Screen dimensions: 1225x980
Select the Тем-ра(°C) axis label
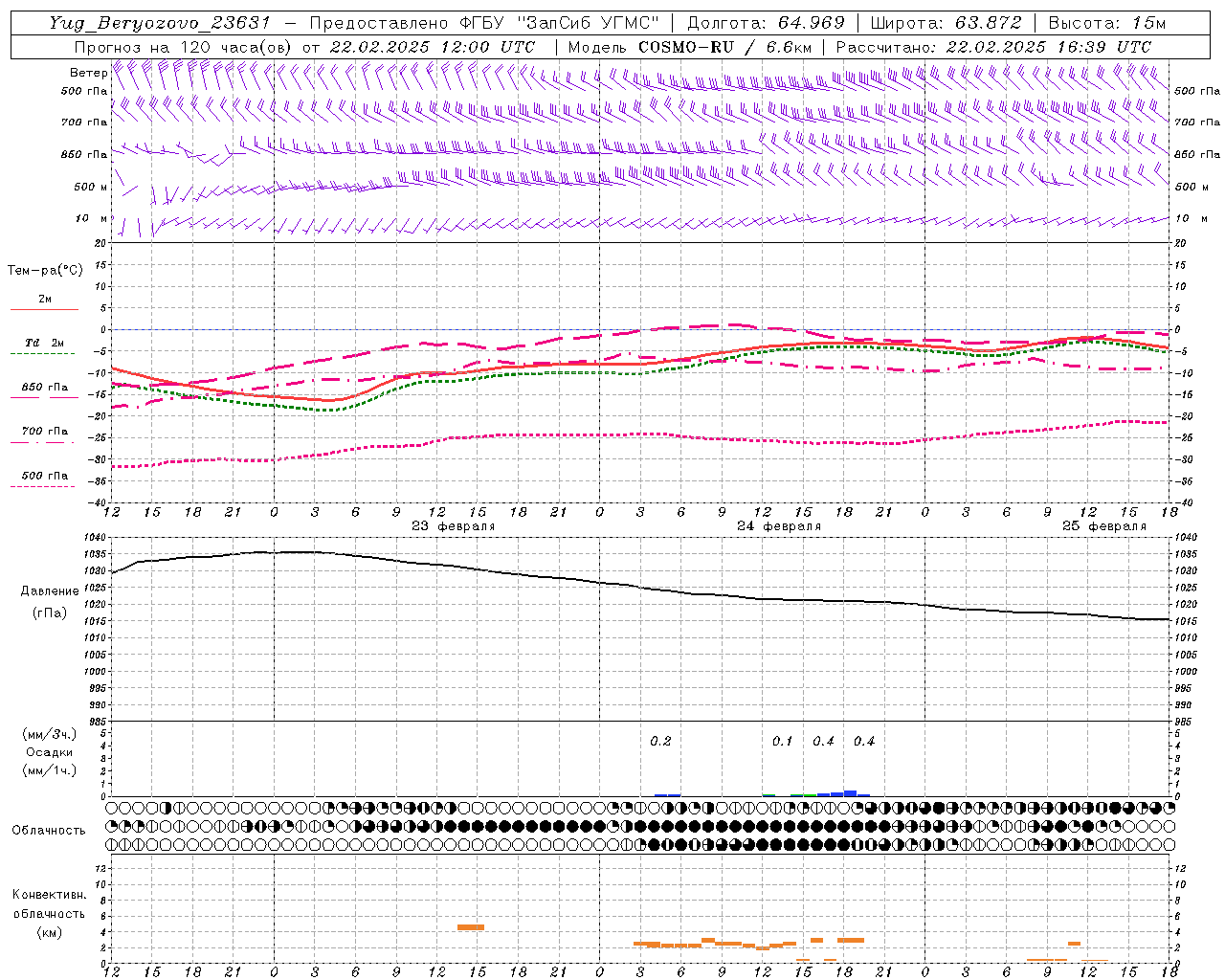click(x=45, y=271)
